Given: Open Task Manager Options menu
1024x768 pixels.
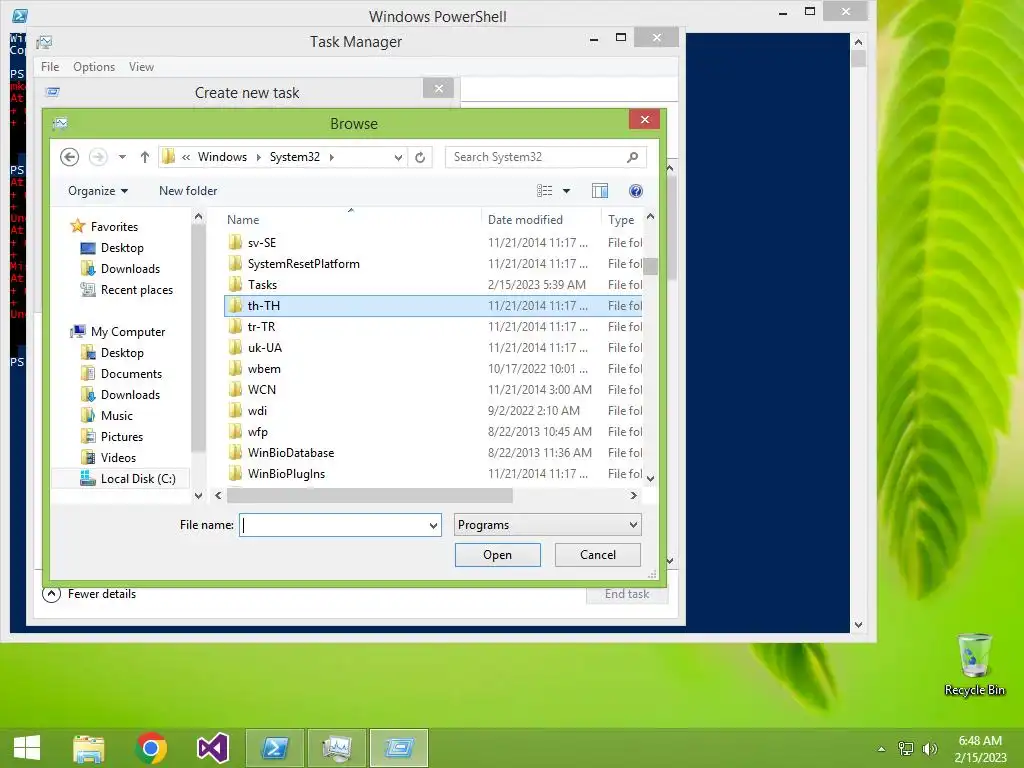Looking at the screenshot, I should click(94, 67).
